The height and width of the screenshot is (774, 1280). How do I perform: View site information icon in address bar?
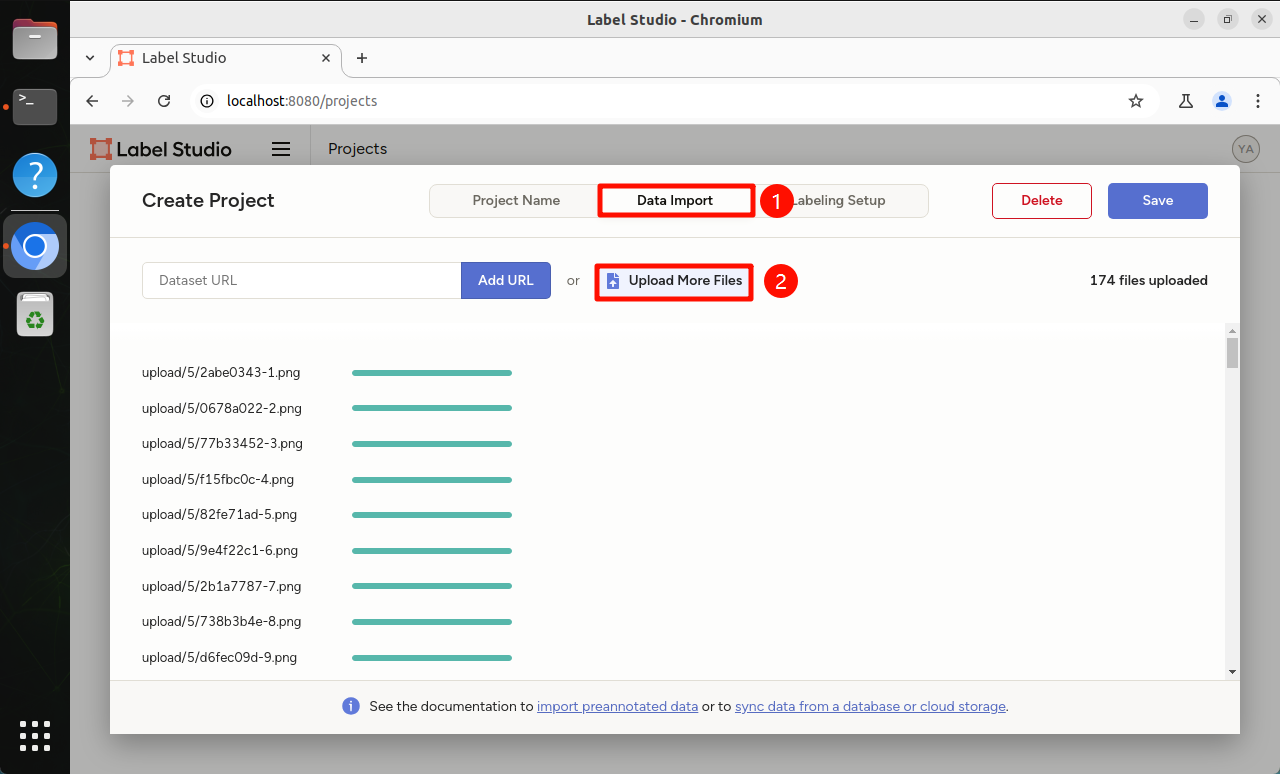tap(207, 101)
